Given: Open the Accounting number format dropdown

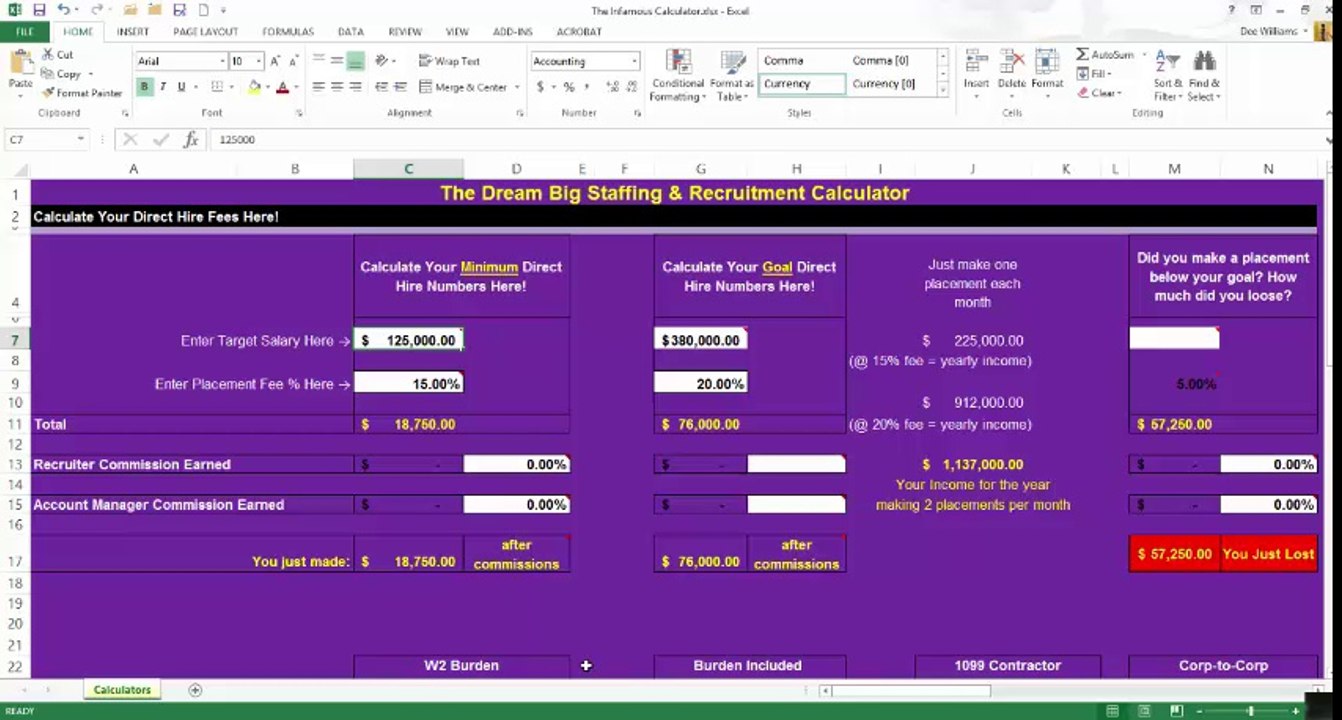Looking at the screenshot, I should tap(633, 61).
